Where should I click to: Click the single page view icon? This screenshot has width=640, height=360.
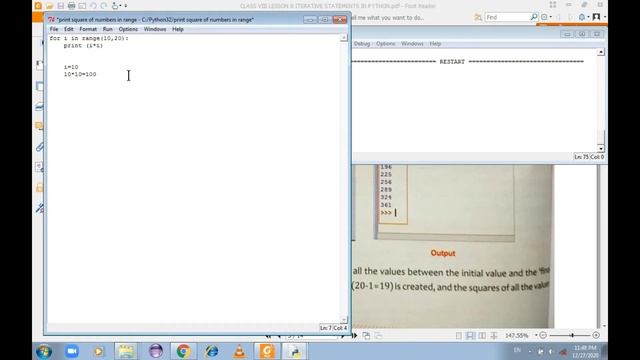tap(459, 336)
